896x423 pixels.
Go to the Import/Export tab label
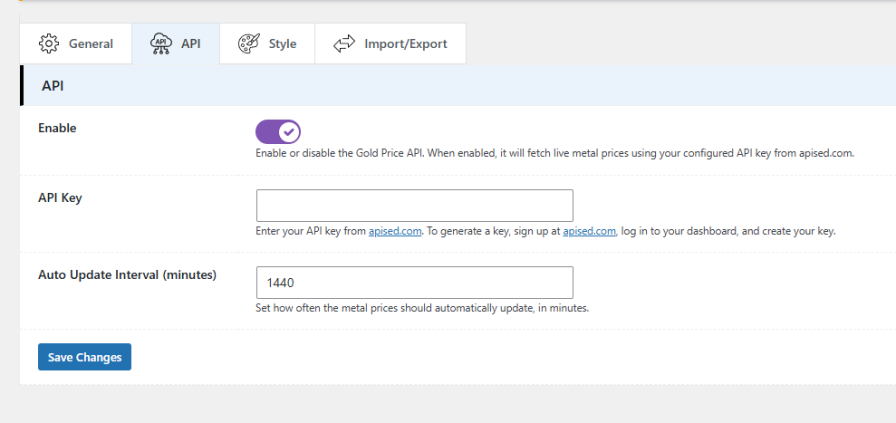406,44
